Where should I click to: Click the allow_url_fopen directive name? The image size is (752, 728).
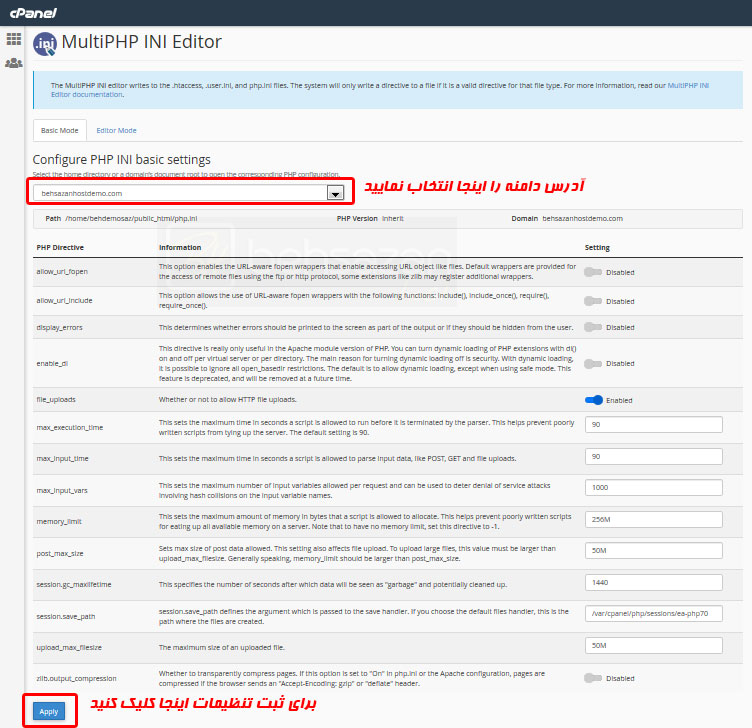[x=62, y=271]
